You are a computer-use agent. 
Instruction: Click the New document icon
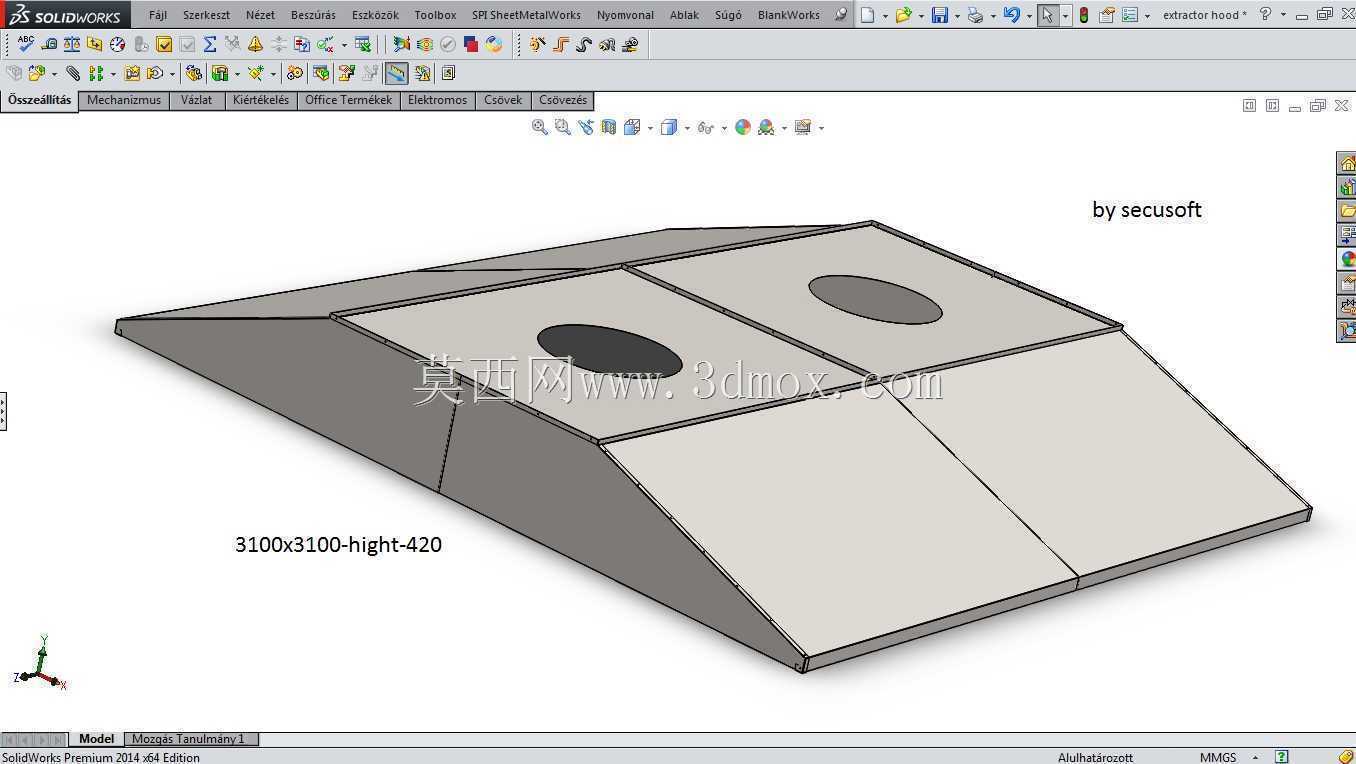click(x=867, y=15)
